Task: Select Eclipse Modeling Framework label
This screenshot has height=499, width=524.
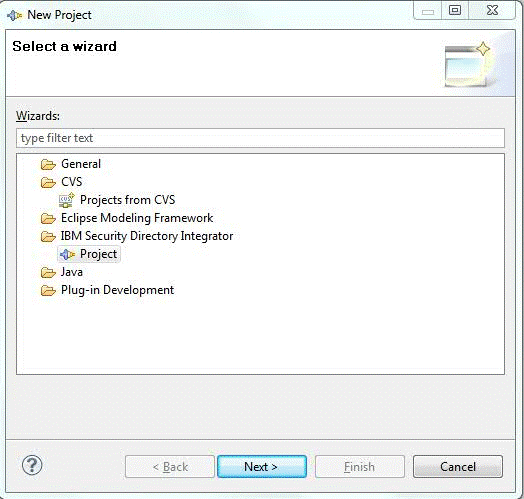Action: (x=137, y=218)
